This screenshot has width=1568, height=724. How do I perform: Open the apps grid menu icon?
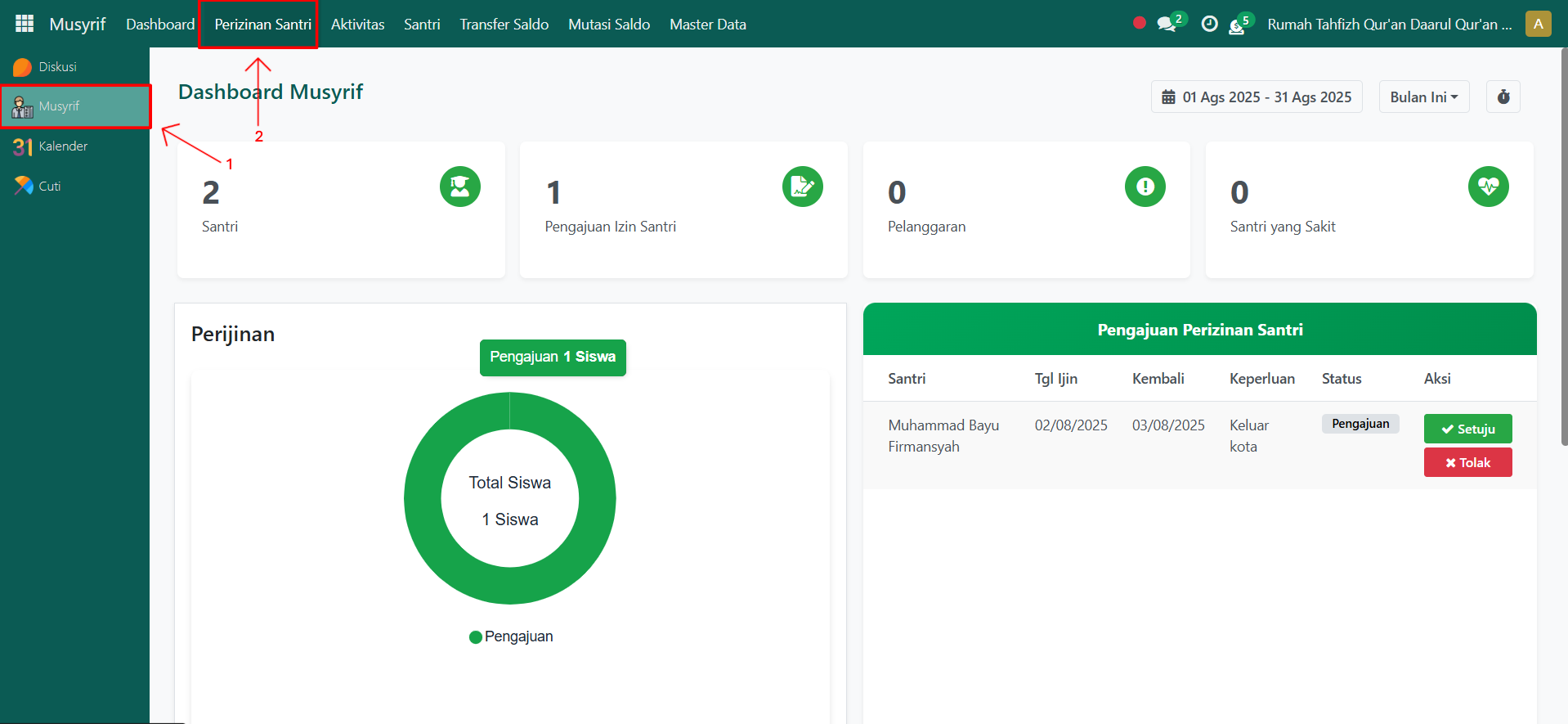tap(25, 24)
